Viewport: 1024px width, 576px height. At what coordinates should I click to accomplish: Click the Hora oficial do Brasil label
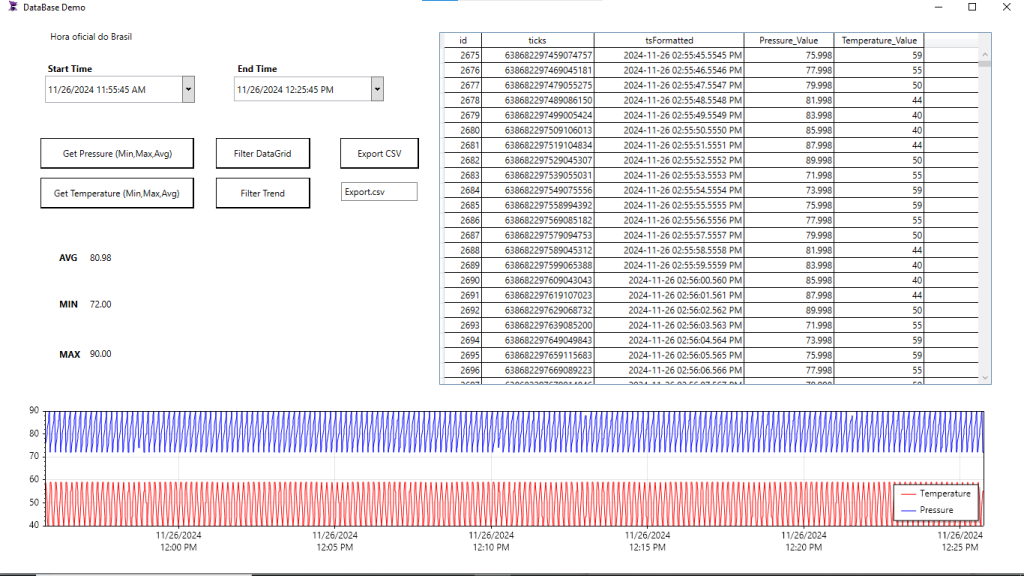pos(91,37)
